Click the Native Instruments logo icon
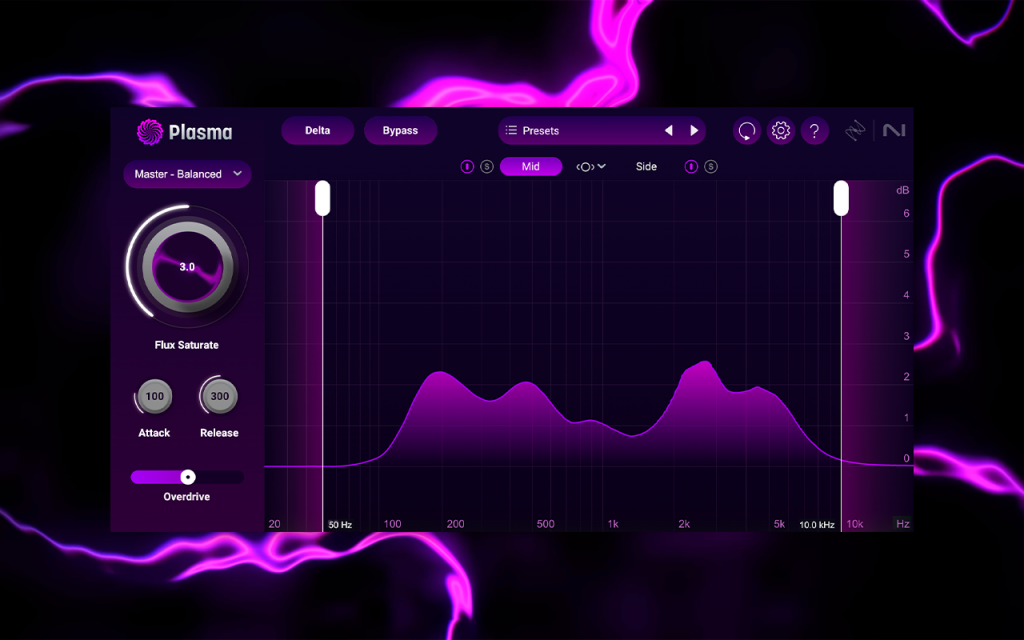 coord(894,131)
